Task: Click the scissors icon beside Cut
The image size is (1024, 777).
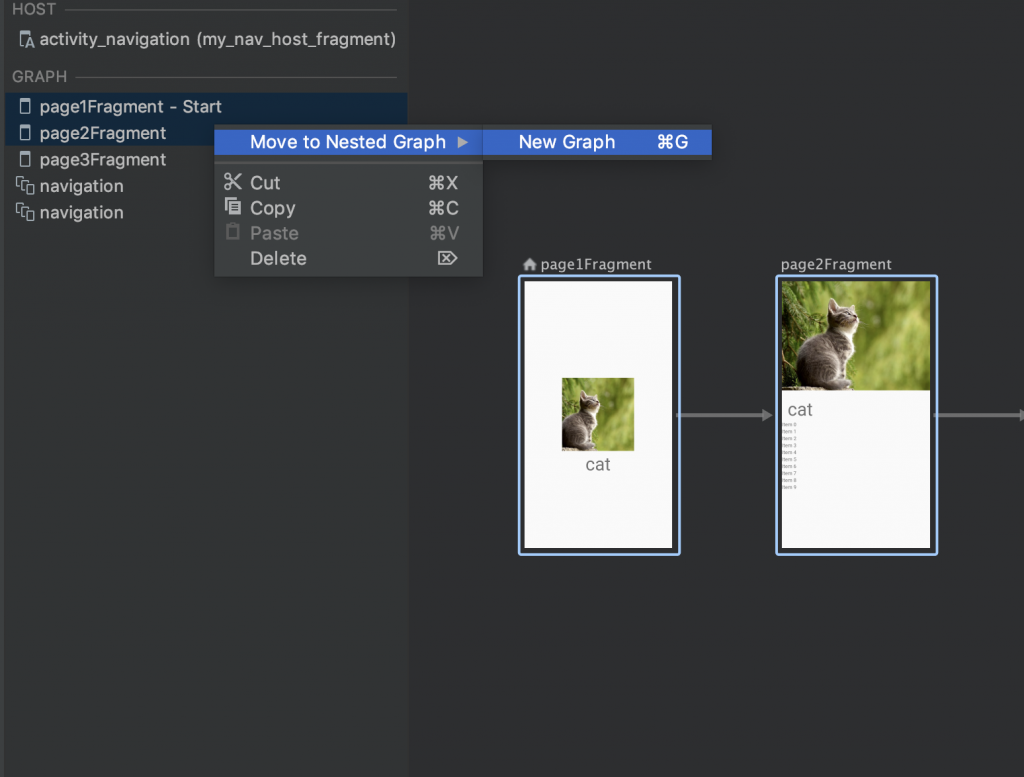Action: [x=233, y=182]
